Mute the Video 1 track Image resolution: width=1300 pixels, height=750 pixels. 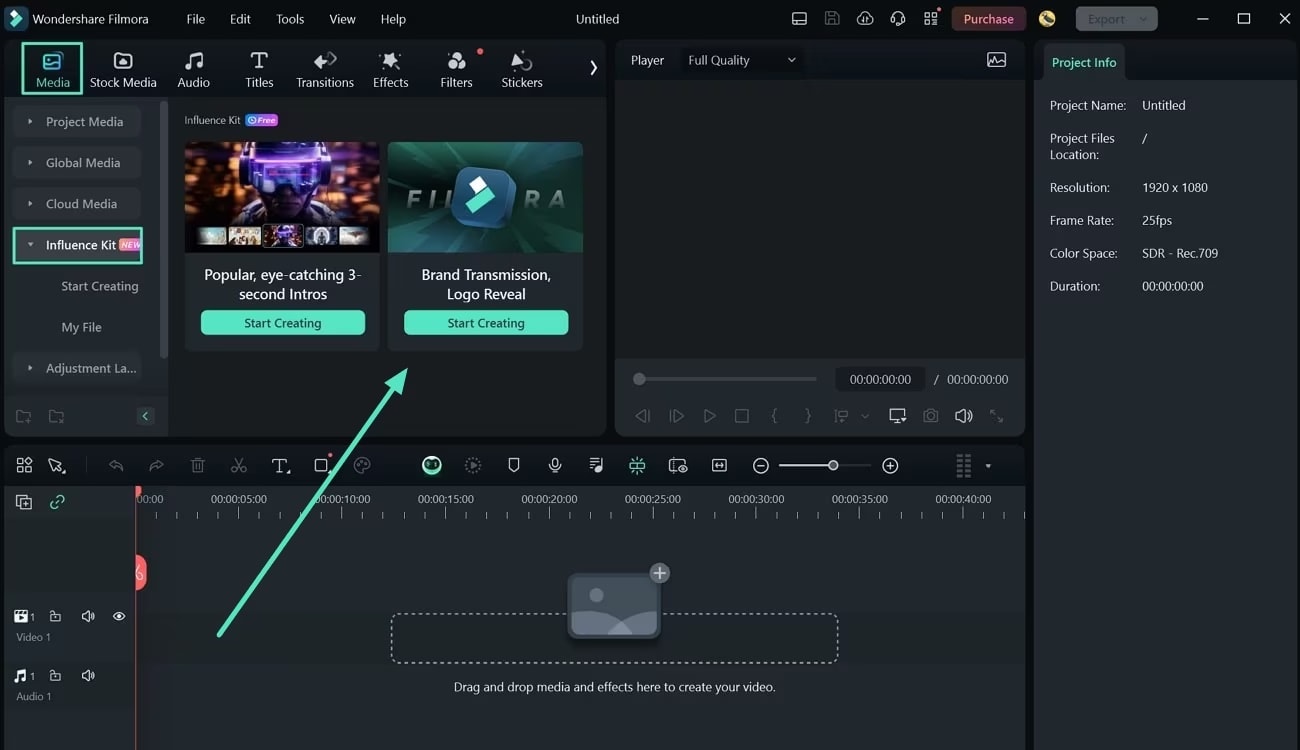[x=88, y=616]
